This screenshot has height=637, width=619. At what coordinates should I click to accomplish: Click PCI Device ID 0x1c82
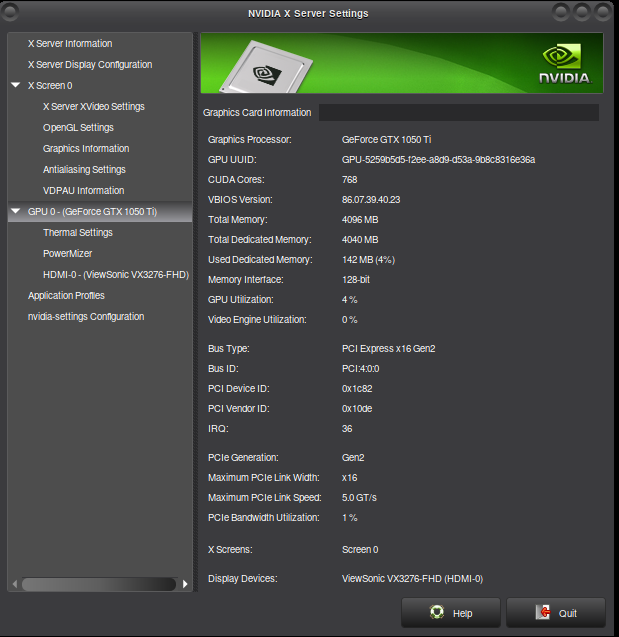coord(357,389)
